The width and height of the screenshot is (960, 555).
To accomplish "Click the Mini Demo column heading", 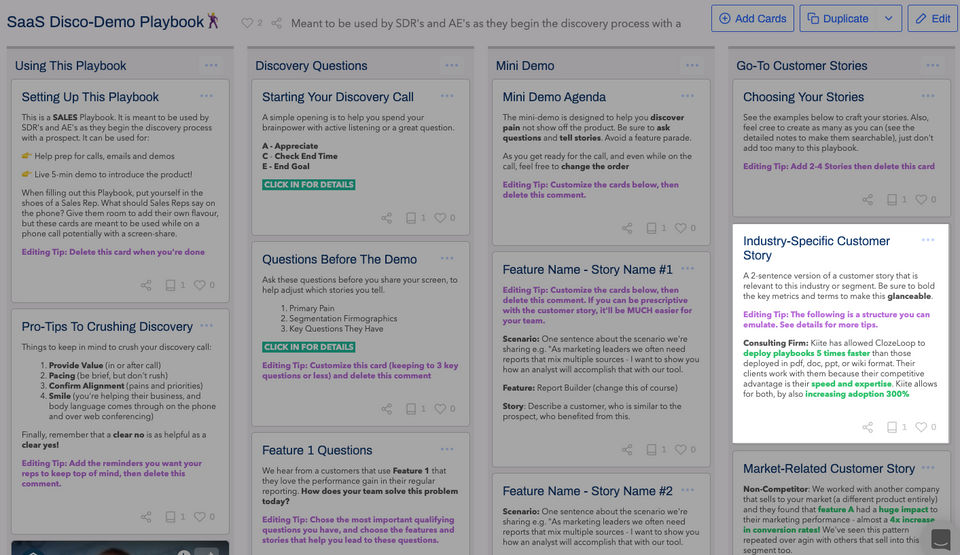I will tap(525, 66).
